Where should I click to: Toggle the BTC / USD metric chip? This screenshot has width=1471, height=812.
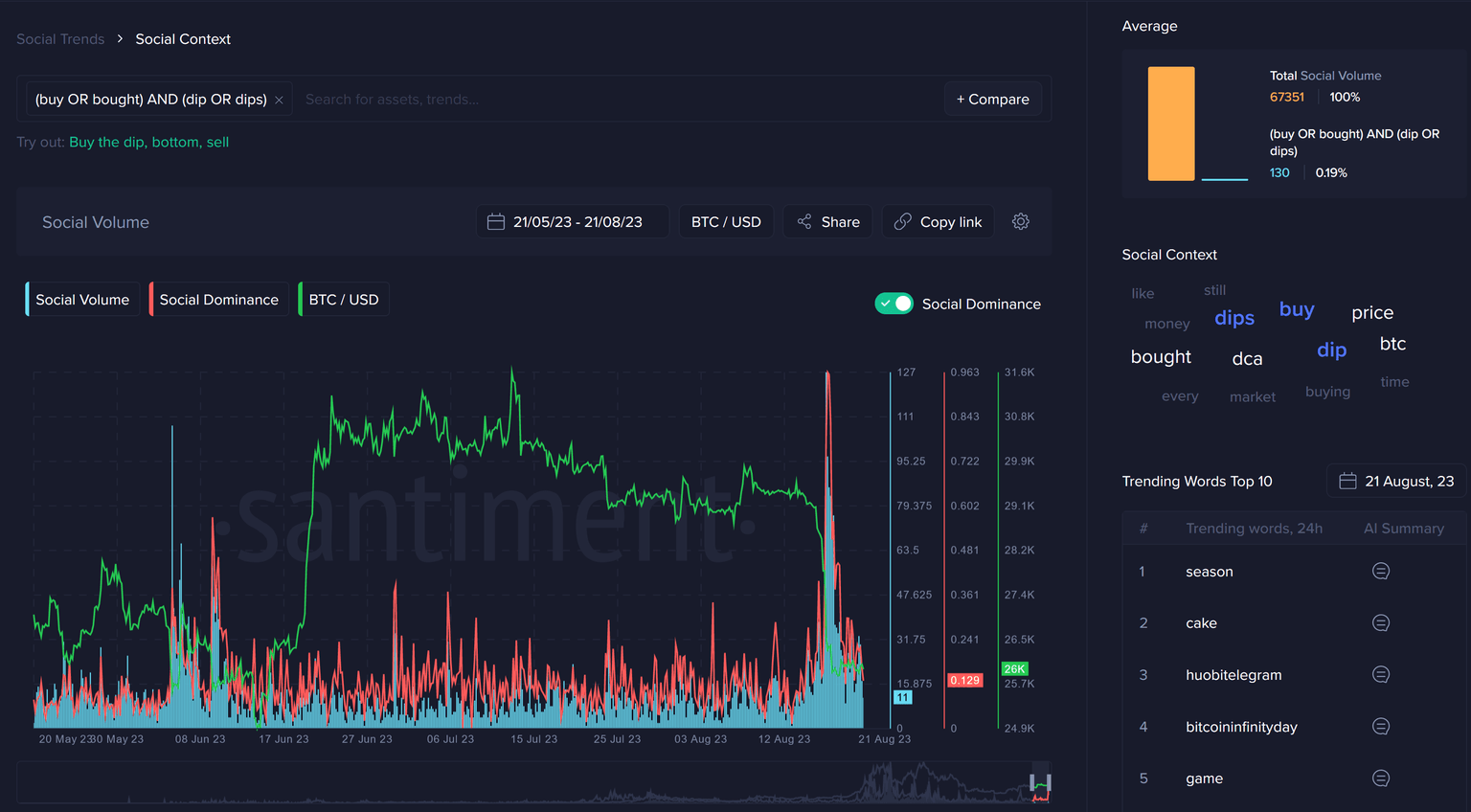coord(344,300)
